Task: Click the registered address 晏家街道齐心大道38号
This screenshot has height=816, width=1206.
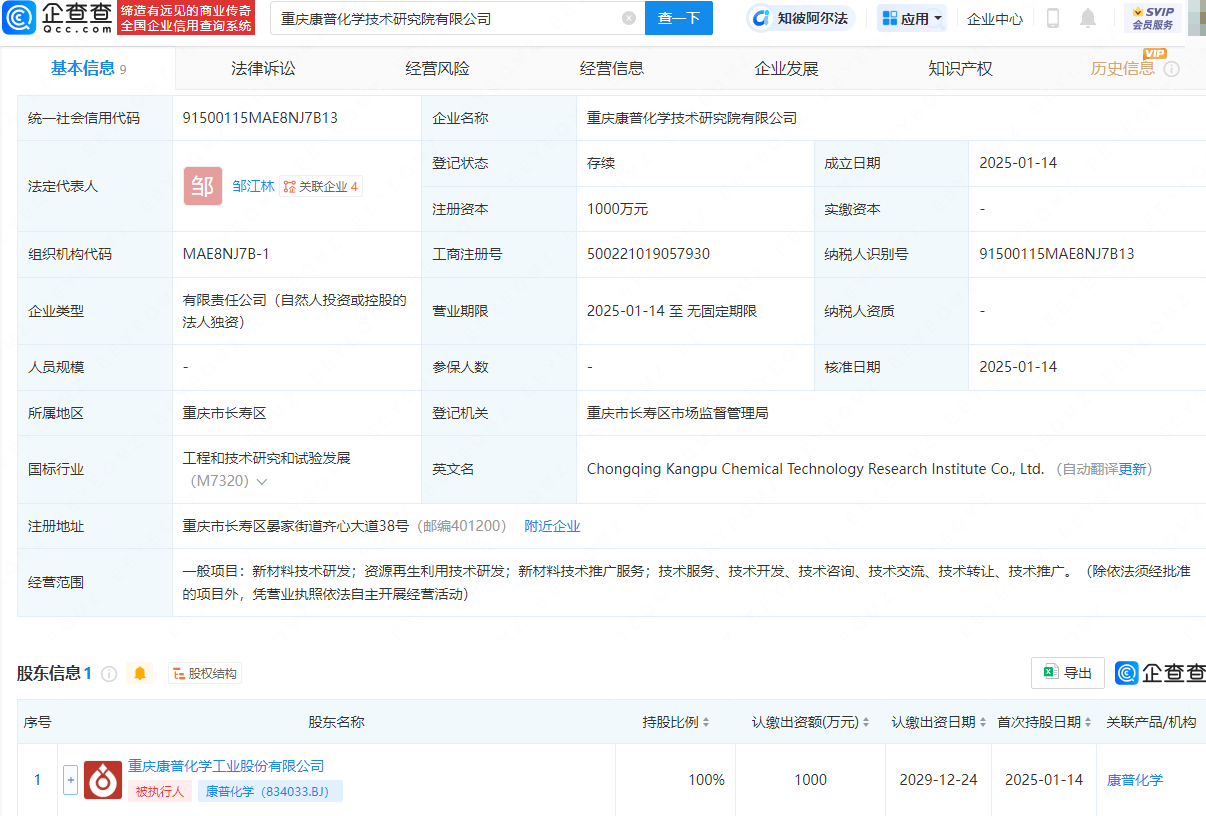Action: (296, 526)
